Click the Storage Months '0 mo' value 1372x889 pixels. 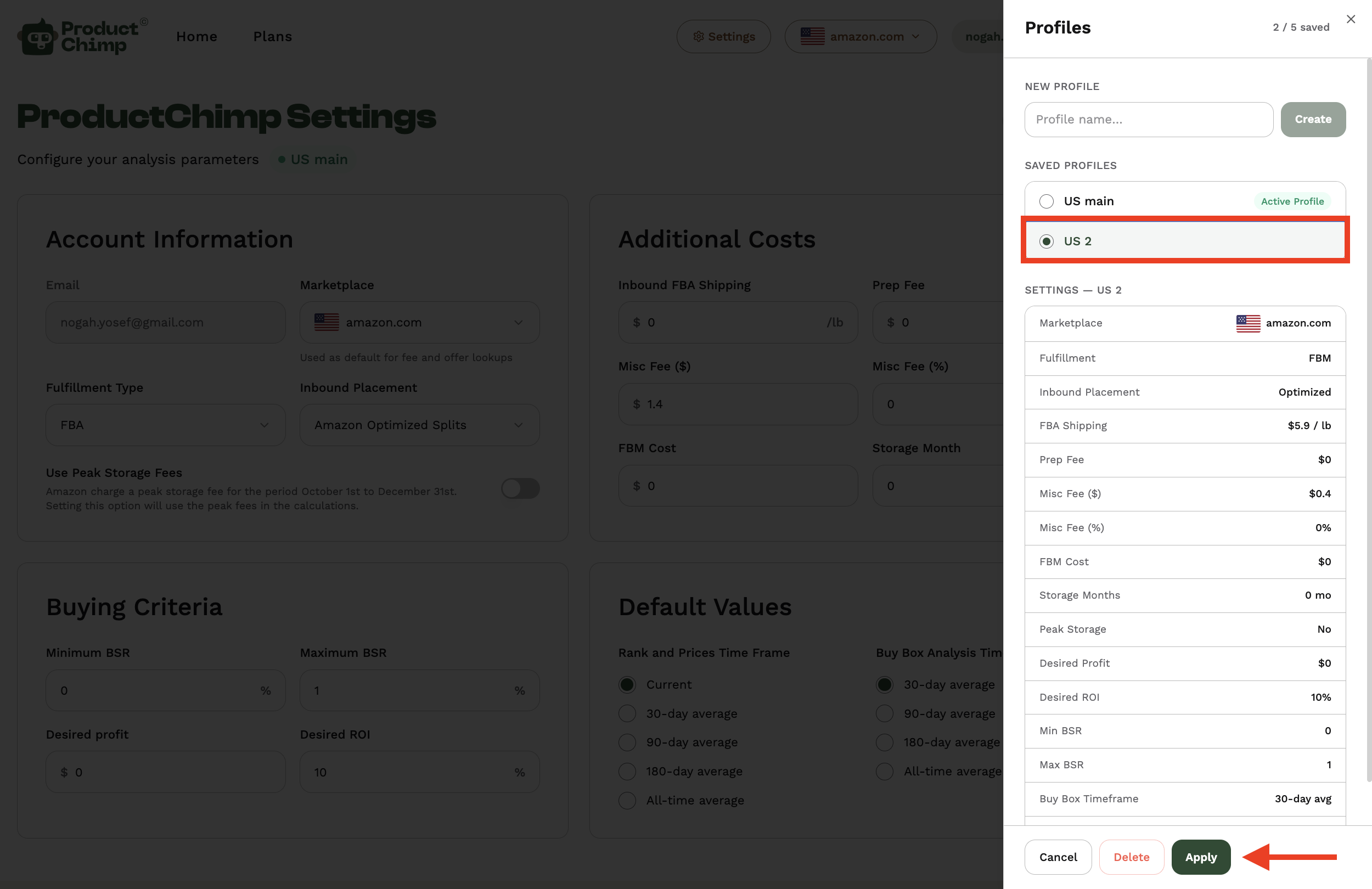coord(1318,595)
